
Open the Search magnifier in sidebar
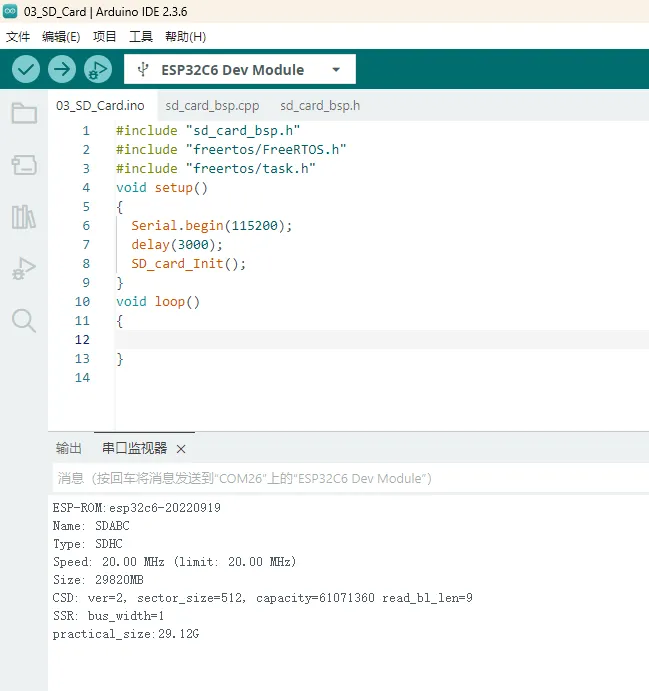pyautogui.click(x=24, y=320)
